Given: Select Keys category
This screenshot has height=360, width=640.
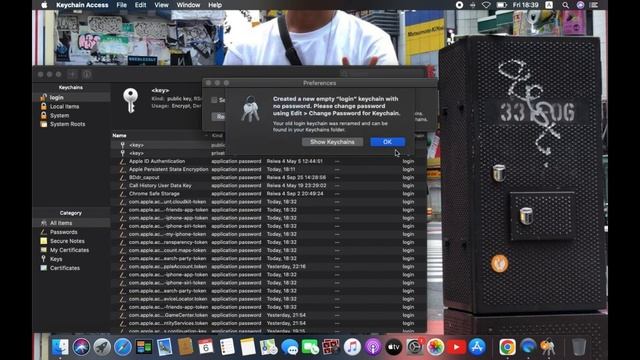Looking at the screenshot, I should pos(71,259).
